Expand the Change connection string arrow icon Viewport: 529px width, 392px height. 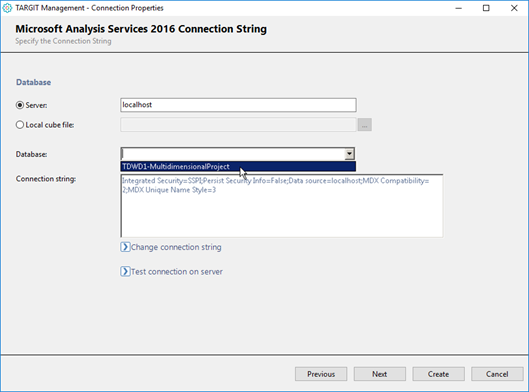tap(125, 247)
